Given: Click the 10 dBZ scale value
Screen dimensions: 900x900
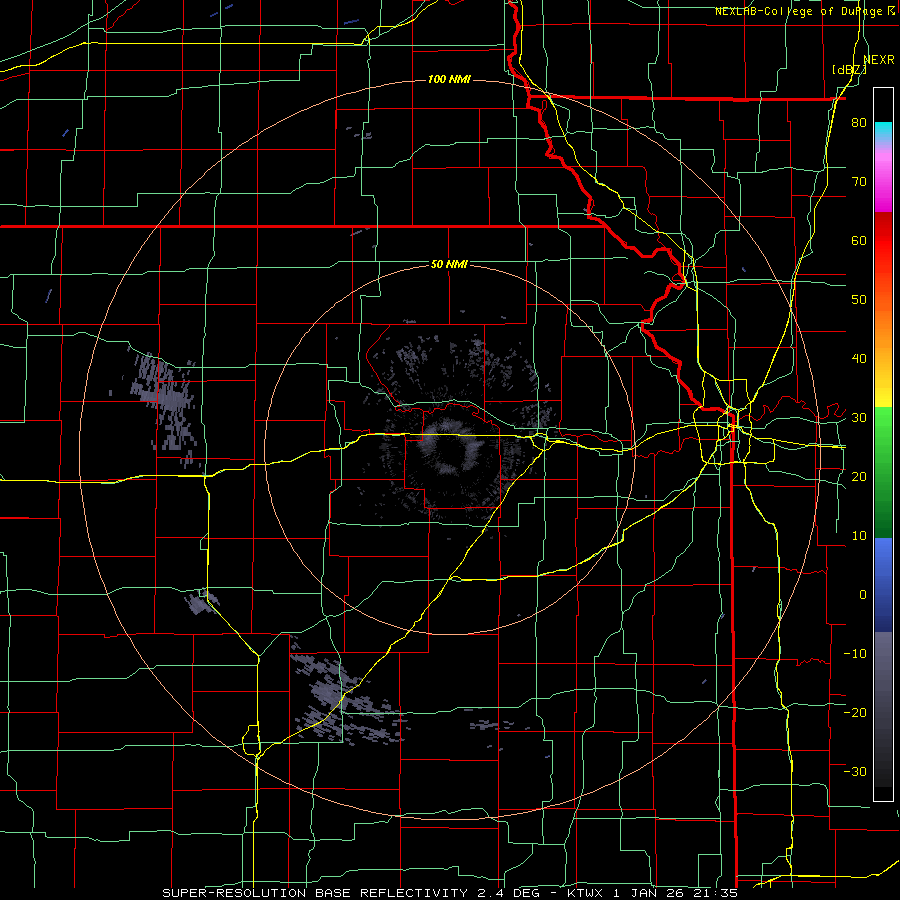Looking at the screenshot, I should point(859,536).
